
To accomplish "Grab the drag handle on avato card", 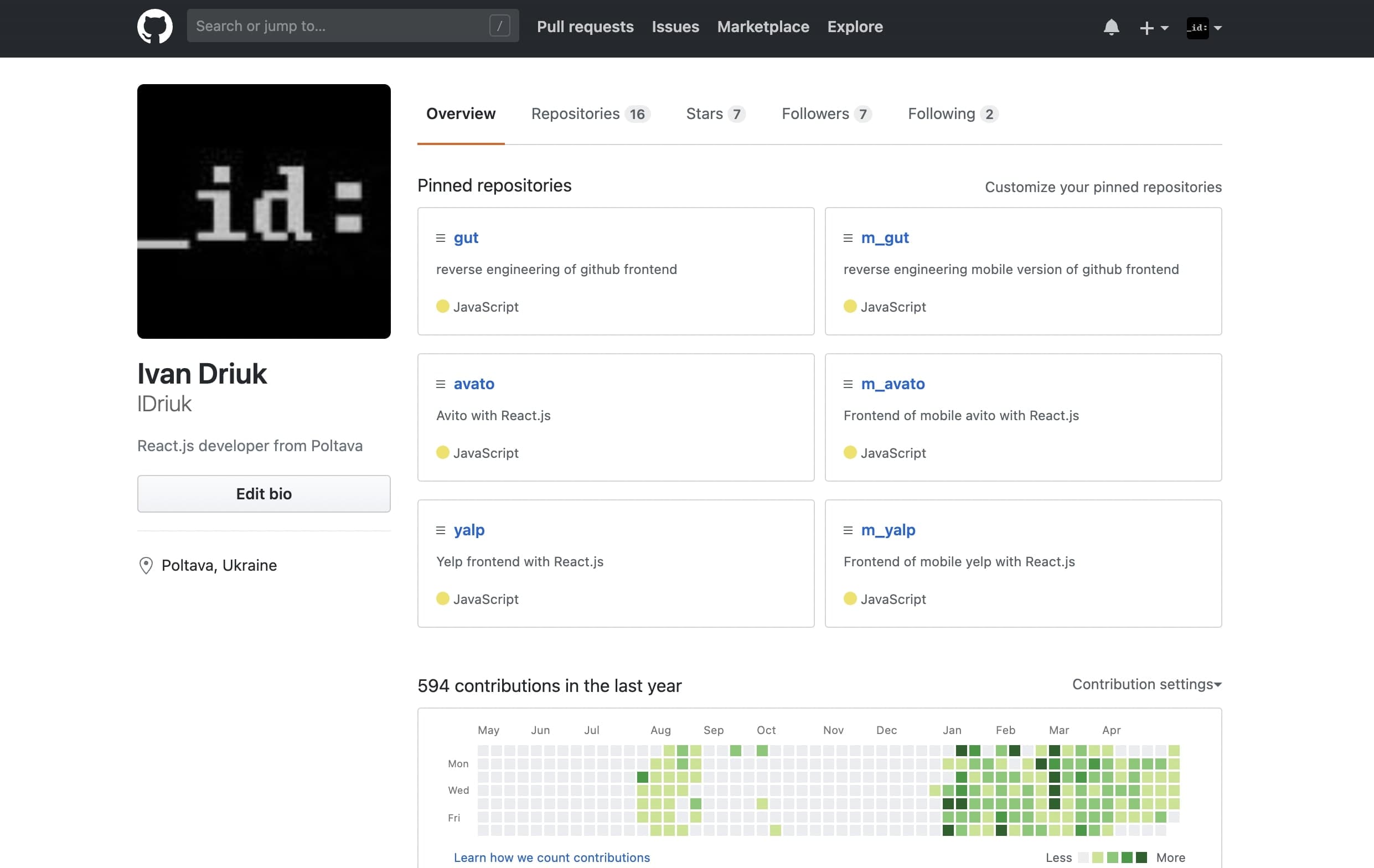I will pos(441,384).
